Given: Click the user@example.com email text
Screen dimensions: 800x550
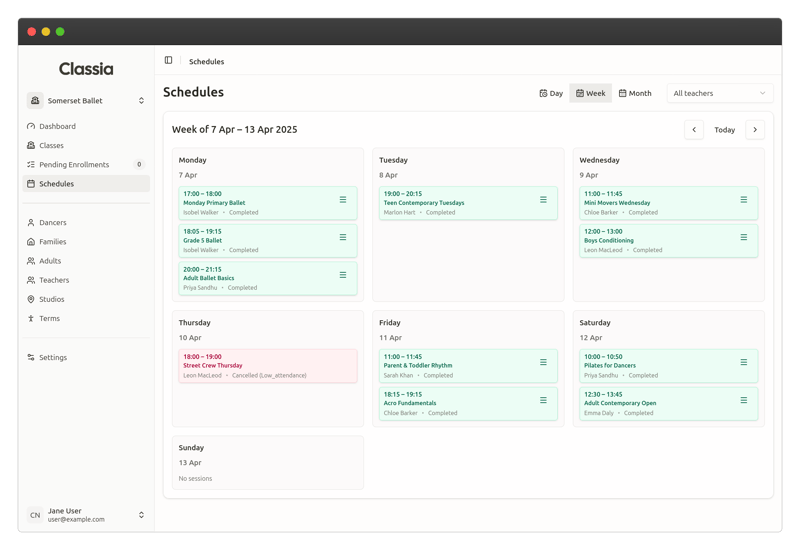Looking at the screenshot, I should click(77, 519).
